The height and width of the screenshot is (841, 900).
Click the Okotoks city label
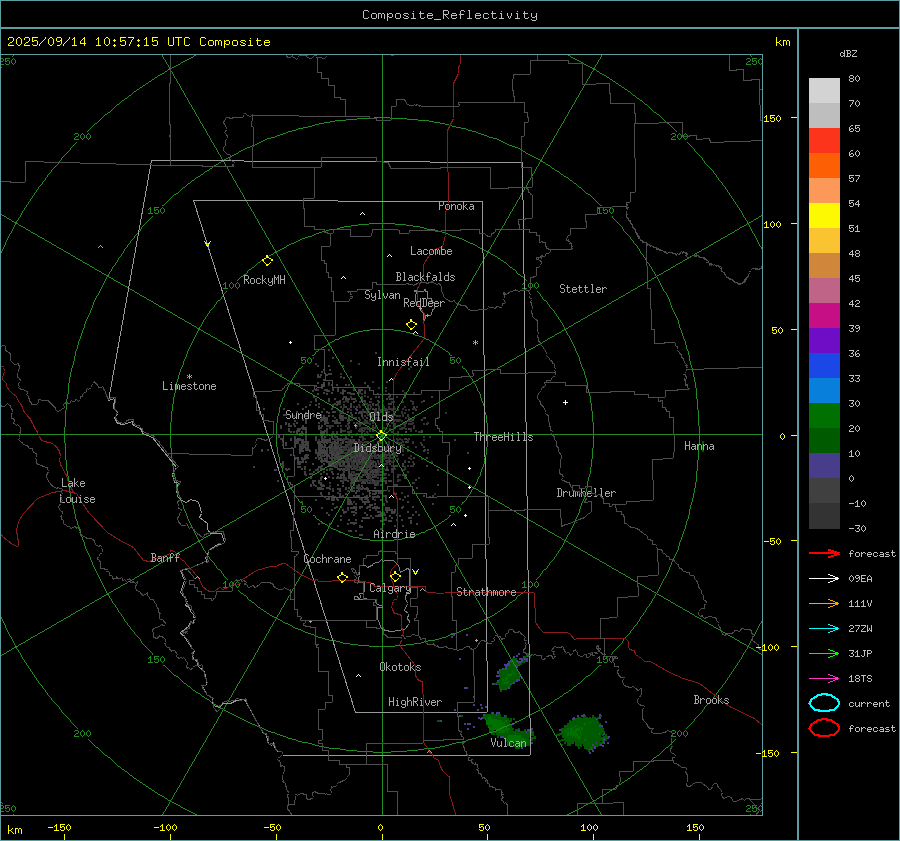tap(400, 667)
